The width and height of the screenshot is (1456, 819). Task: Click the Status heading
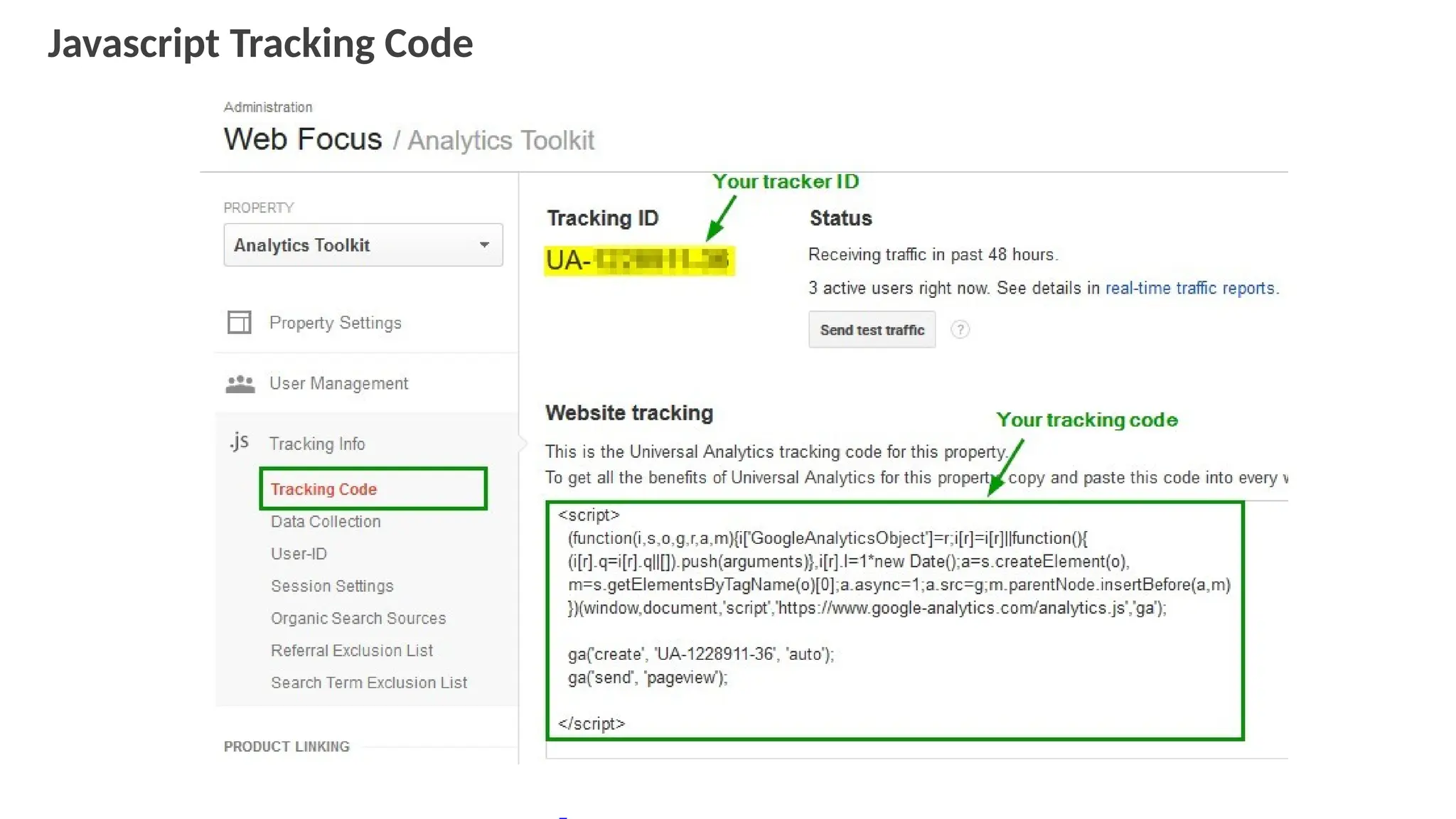[x=840, y=218]
